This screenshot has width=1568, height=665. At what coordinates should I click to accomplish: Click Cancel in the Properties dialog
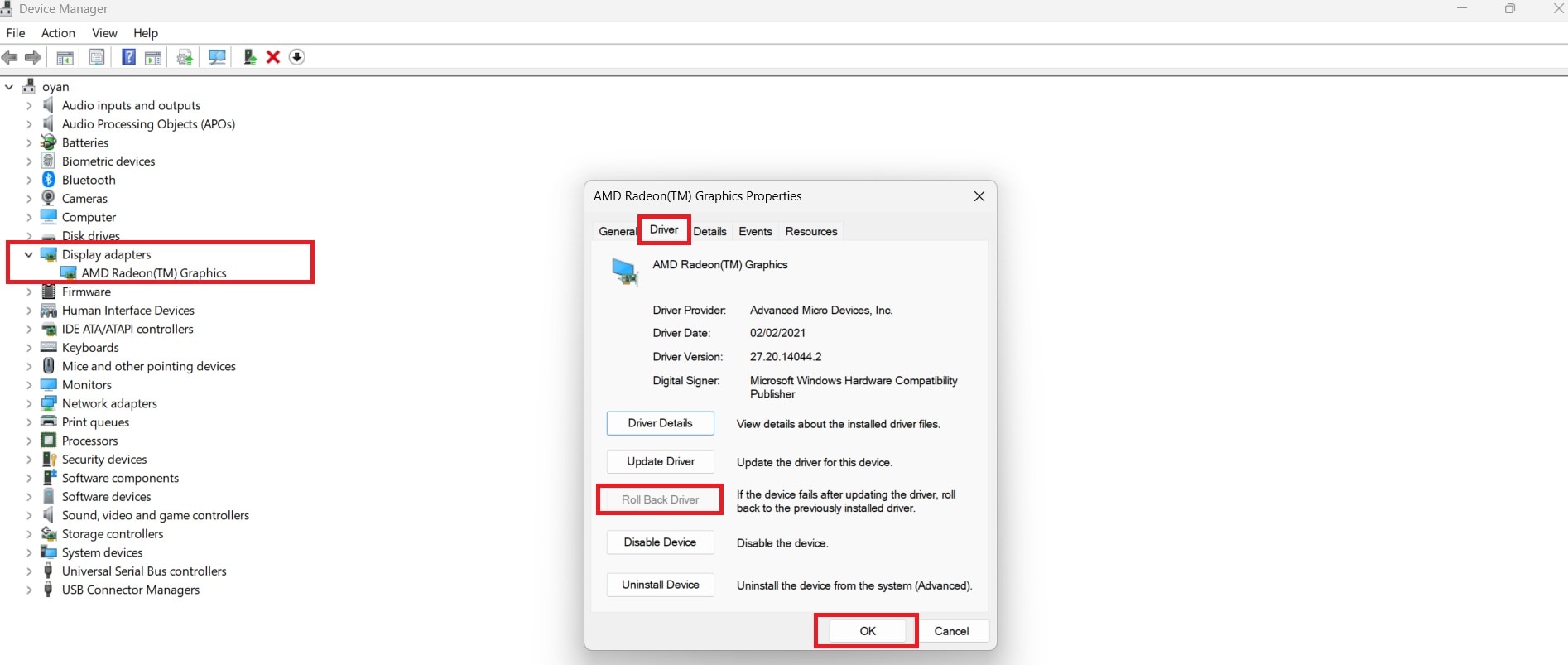point(951,631)
